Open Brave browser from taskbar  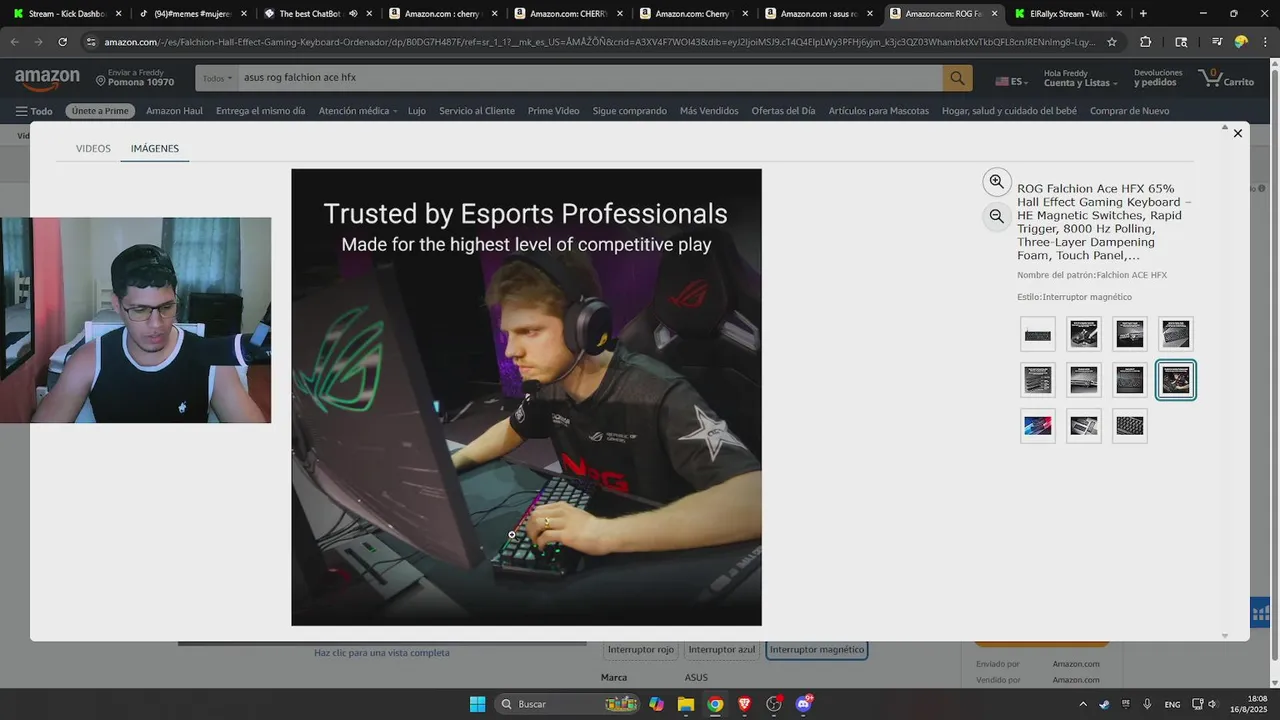click(744, 704)
